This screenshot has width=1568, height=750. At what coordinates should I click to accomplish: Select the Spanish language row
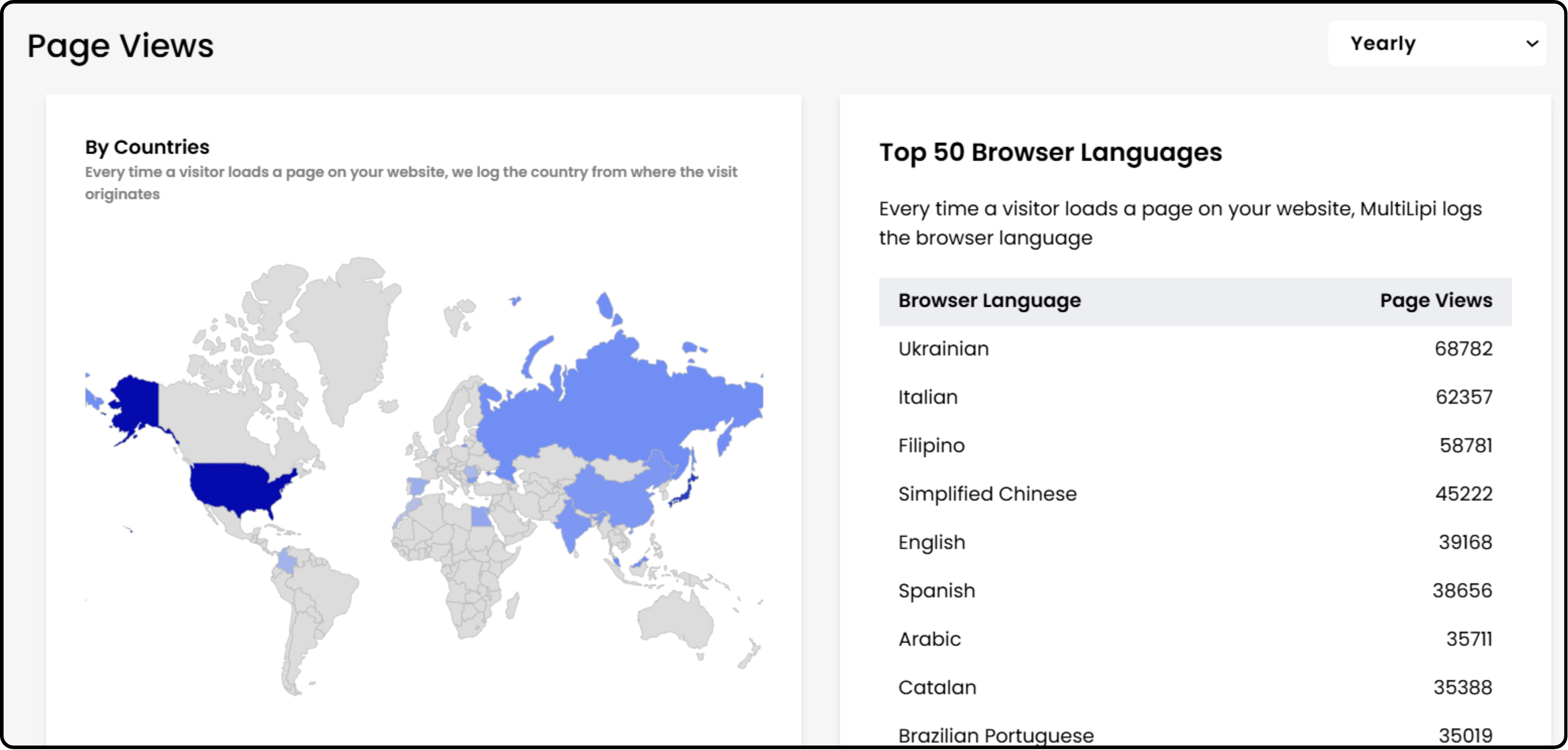coord(1195,591)
